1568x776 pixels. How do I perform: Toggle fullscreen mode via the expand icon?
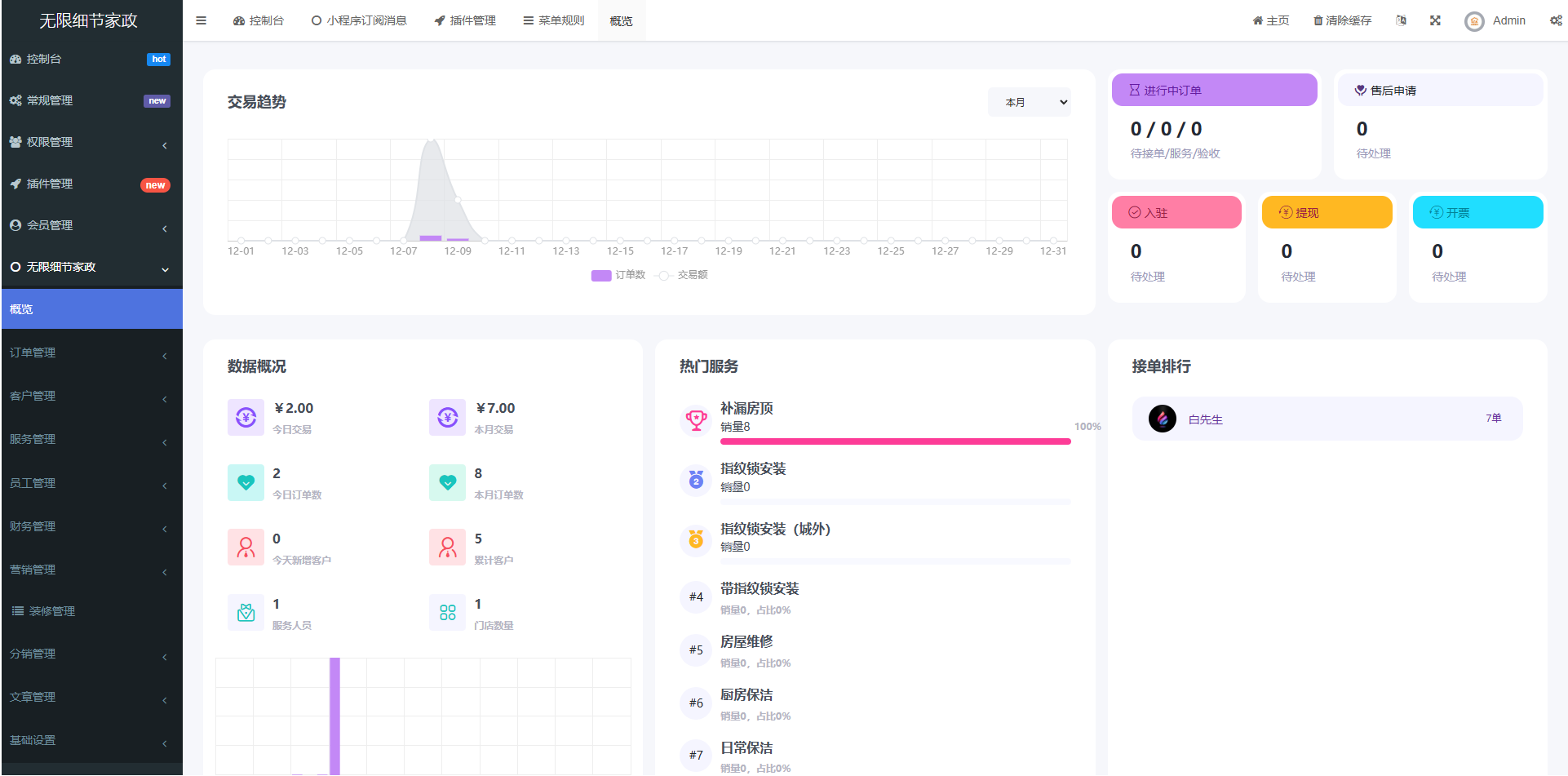pos(1435,20)
